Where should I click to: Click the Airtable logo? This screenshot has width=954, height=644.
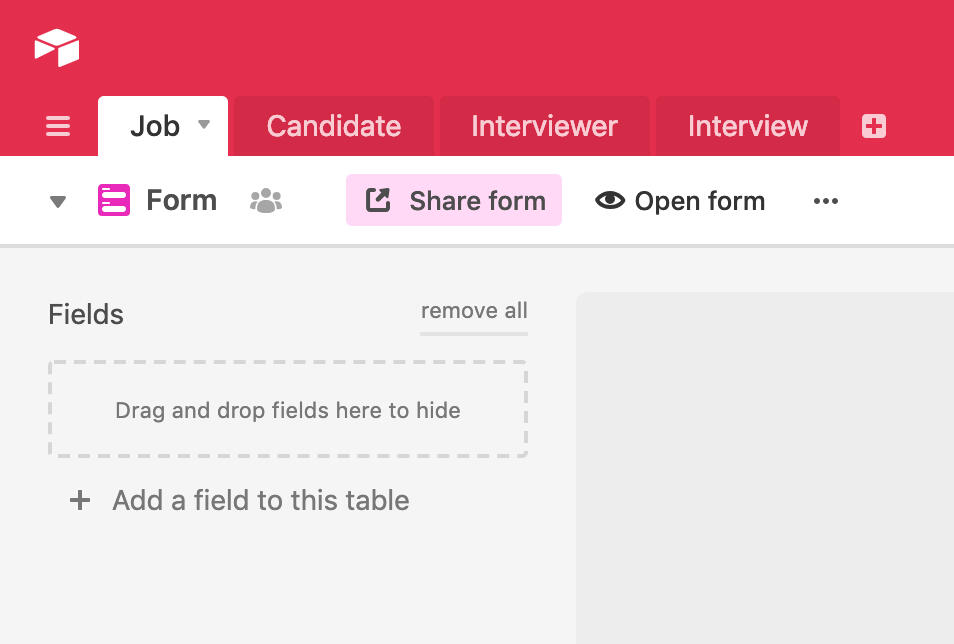pos(56,47)
